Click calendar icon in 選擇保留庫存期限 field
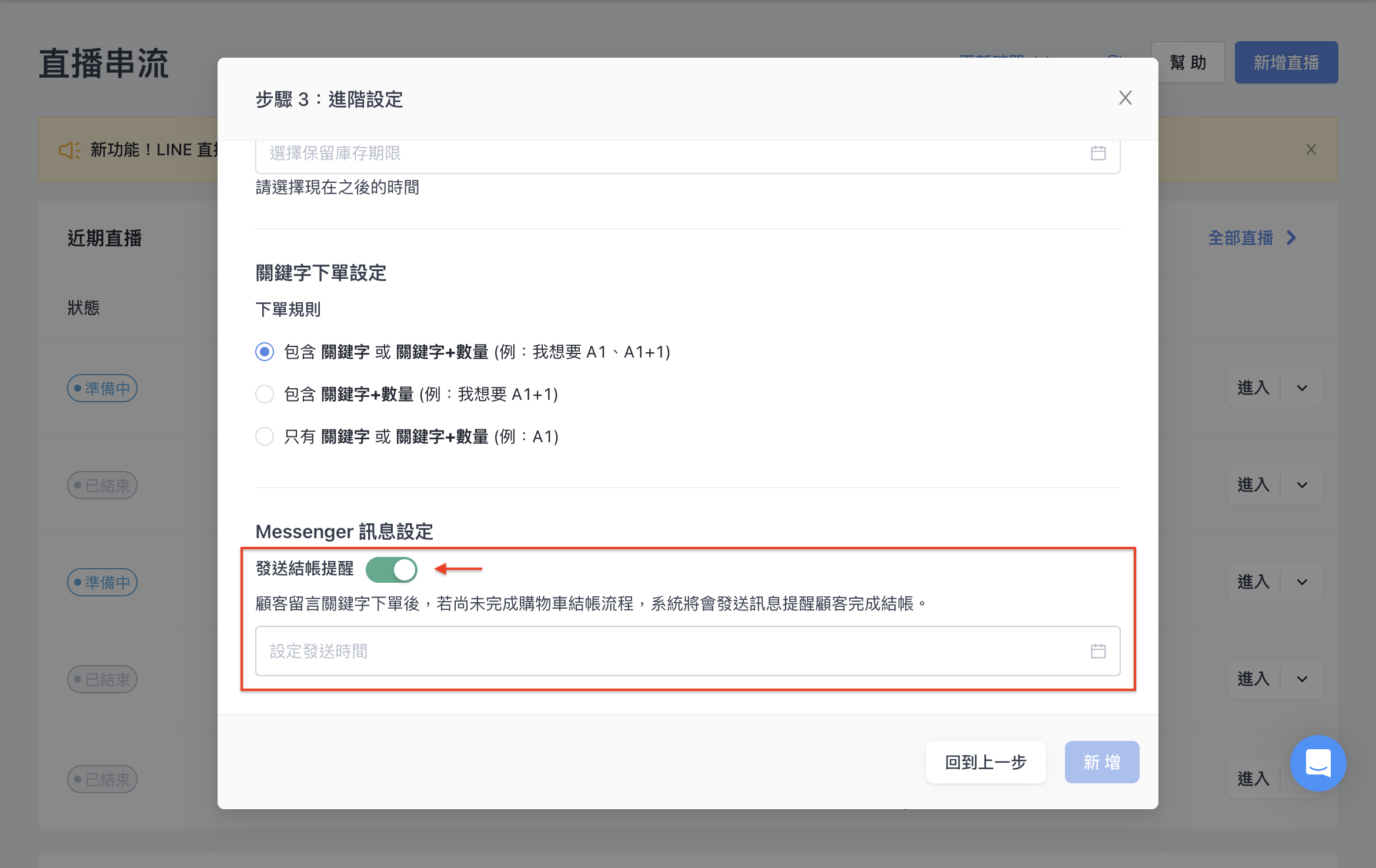This screenshot has height=868, width=1376. tap(1098, 153)
